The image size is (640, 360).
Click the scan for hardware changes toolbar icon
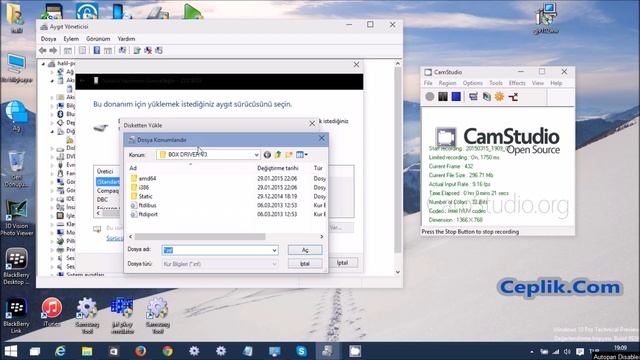(122, 51)
